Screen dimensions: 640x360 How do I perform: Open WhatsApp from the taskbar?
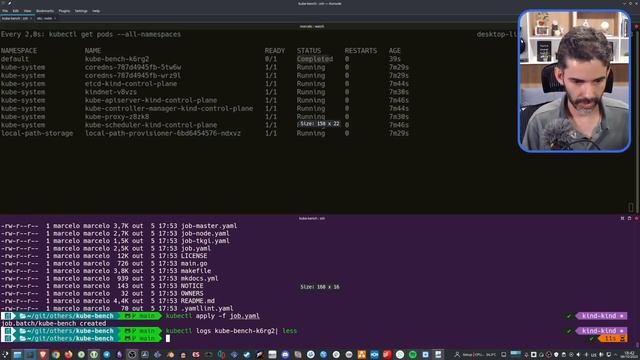pyautogui.click(x=400, y=355)
